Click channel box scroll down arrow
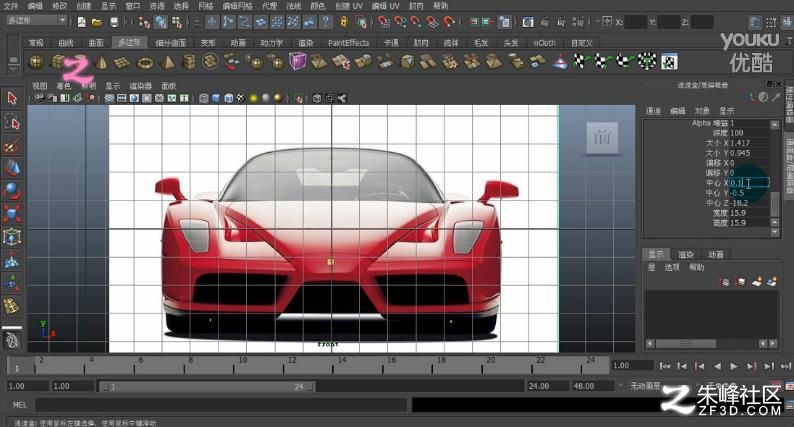The height and width of the screenshot is (427, 794). (x=775, y=232)
